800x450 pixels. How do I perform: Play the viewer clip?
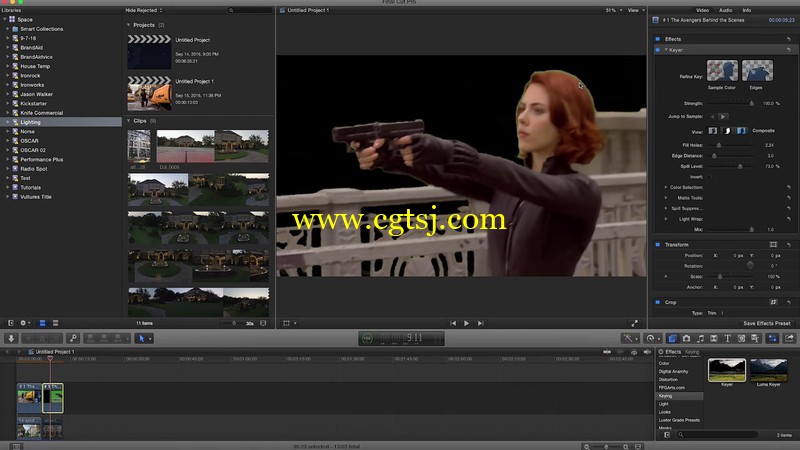pyautogui.click(x=466, y=323)
